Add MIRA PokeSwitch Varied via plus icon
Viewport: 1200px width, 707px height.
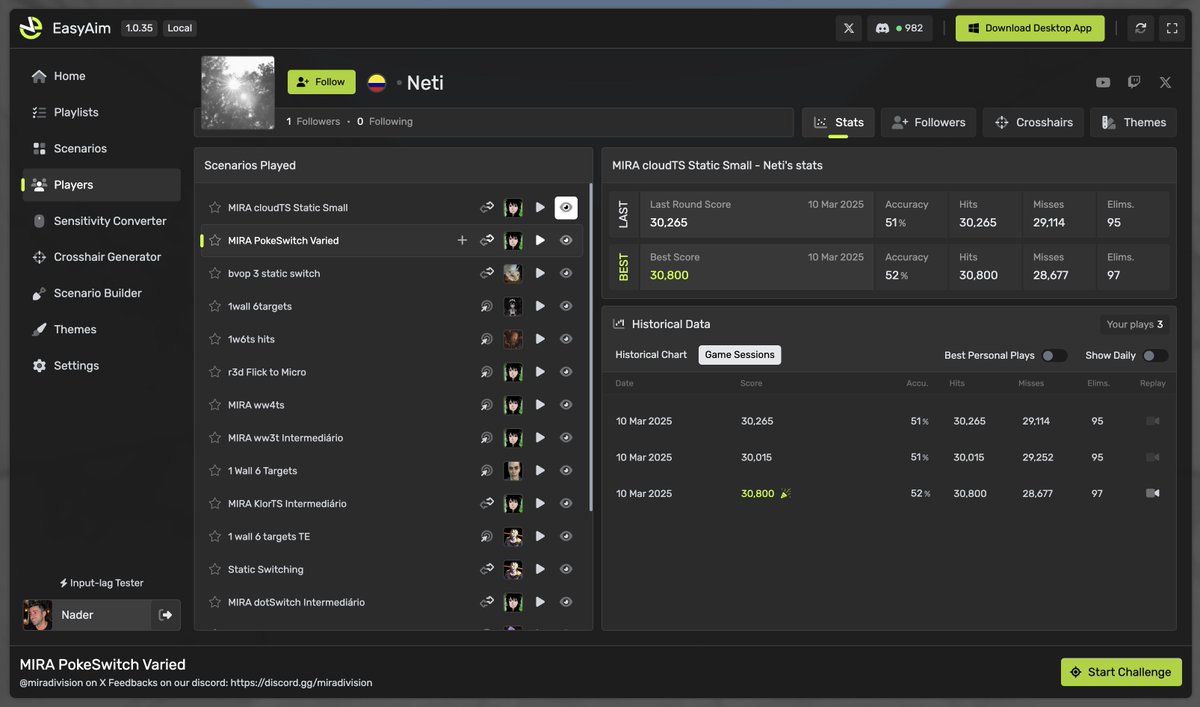tap(462, 240)
